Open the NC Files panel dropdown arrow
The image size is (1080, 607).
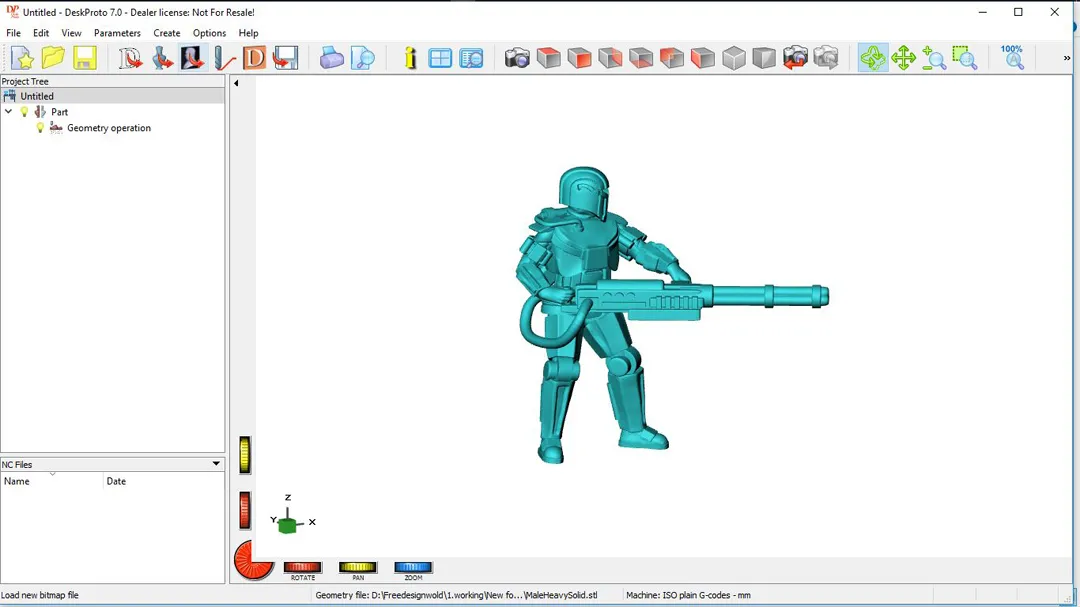(x=216, y=464)
